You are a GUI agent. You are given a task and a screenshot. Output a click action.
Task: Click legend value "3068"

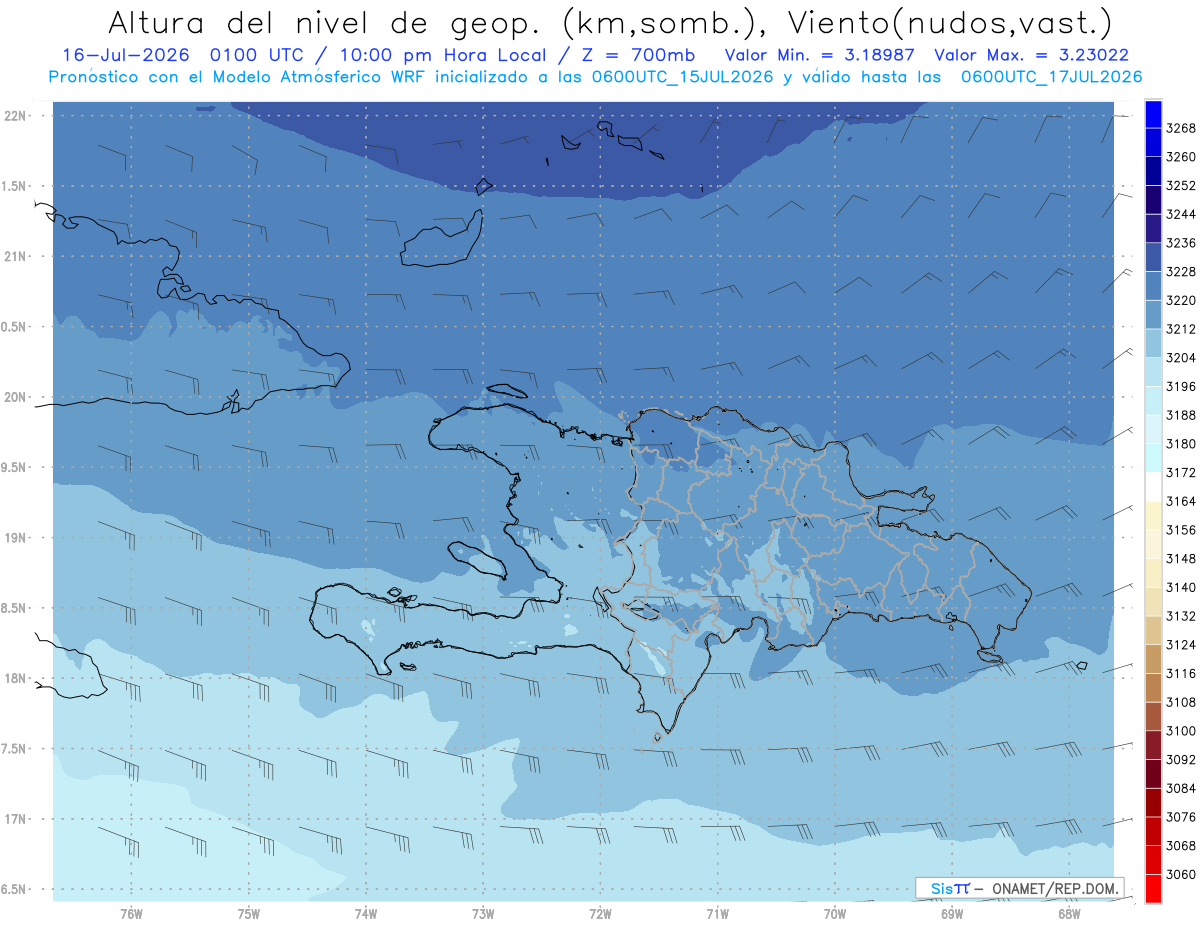(x=1181, y=846)
